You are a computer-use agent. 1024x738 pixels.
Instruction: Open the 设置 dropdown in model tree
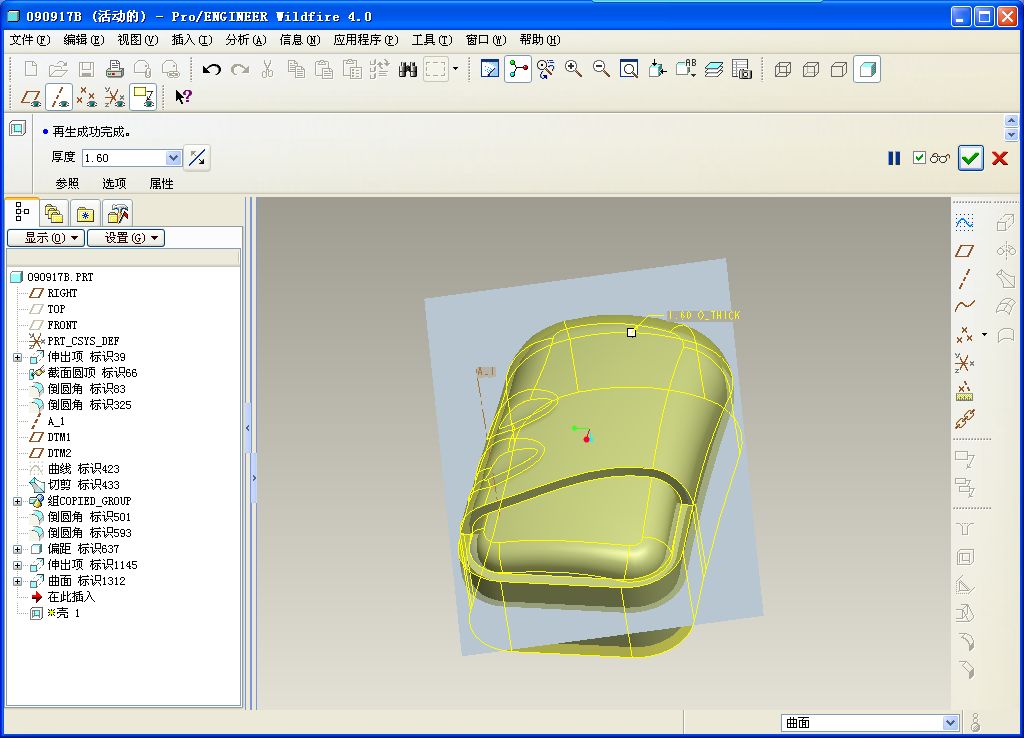pos(126,238)
